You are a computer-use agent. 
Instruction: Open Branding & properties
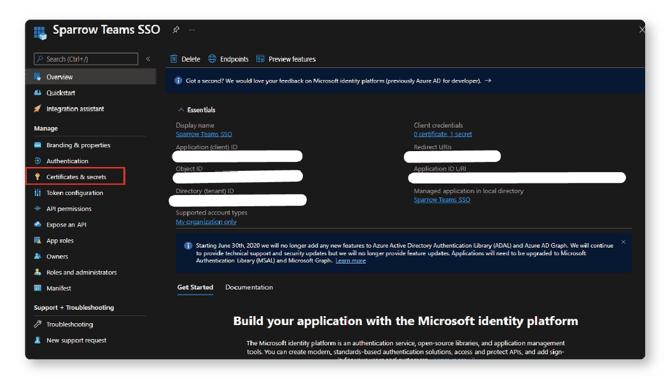tap(78, 145)
